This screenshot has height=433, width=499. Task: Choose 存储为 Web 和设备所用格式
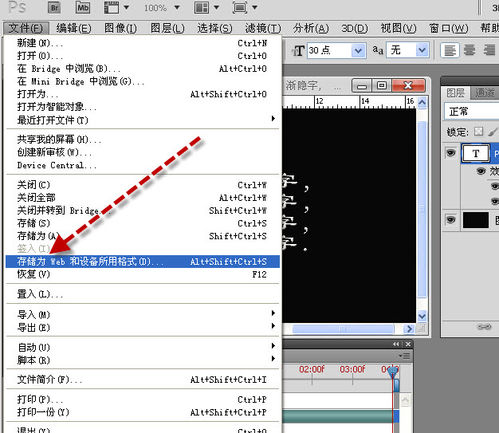pyautogui.click(x=143, y=262)
